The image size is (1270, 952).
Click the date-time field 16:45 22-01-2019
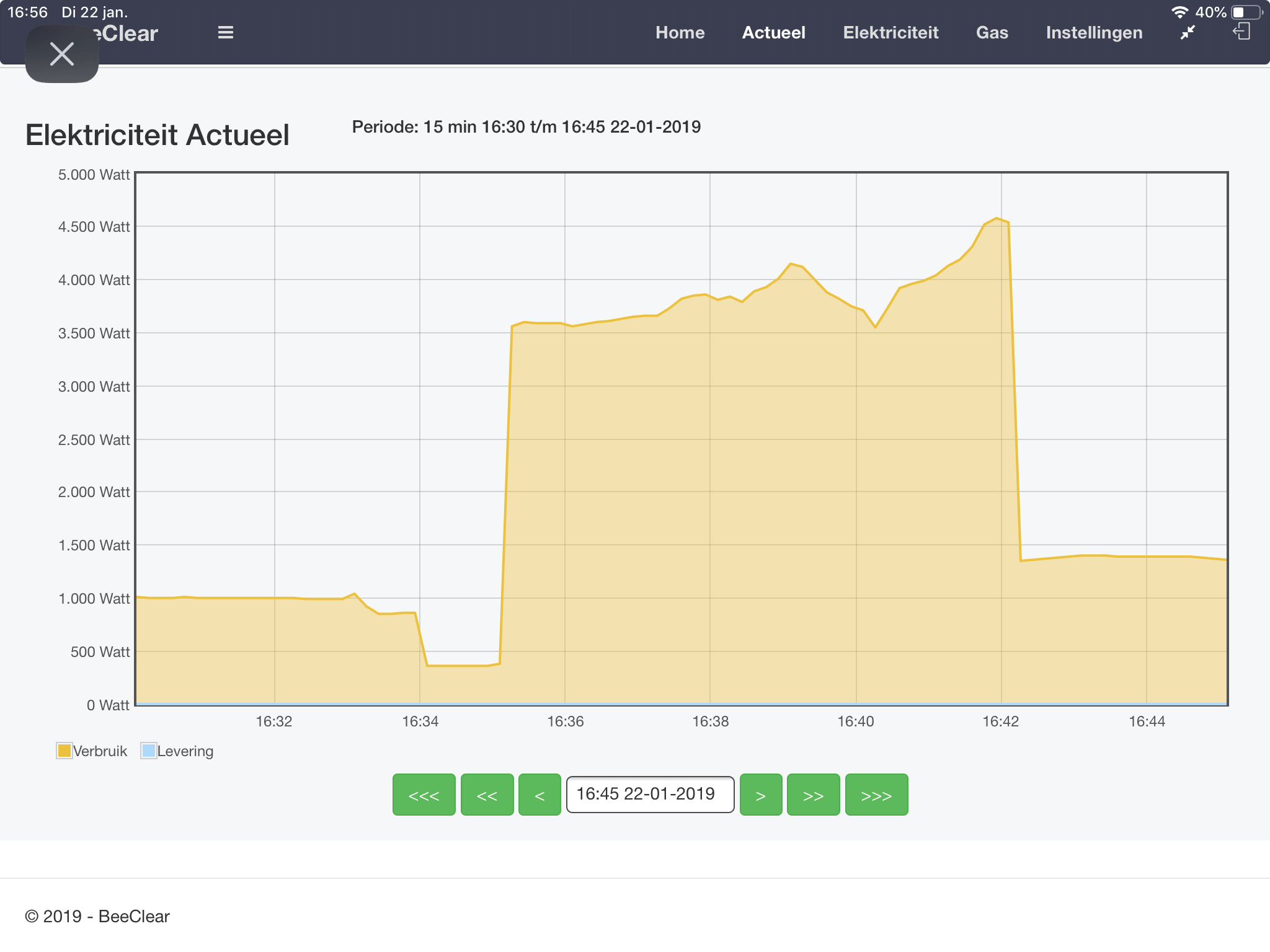(x=650, y=794)
